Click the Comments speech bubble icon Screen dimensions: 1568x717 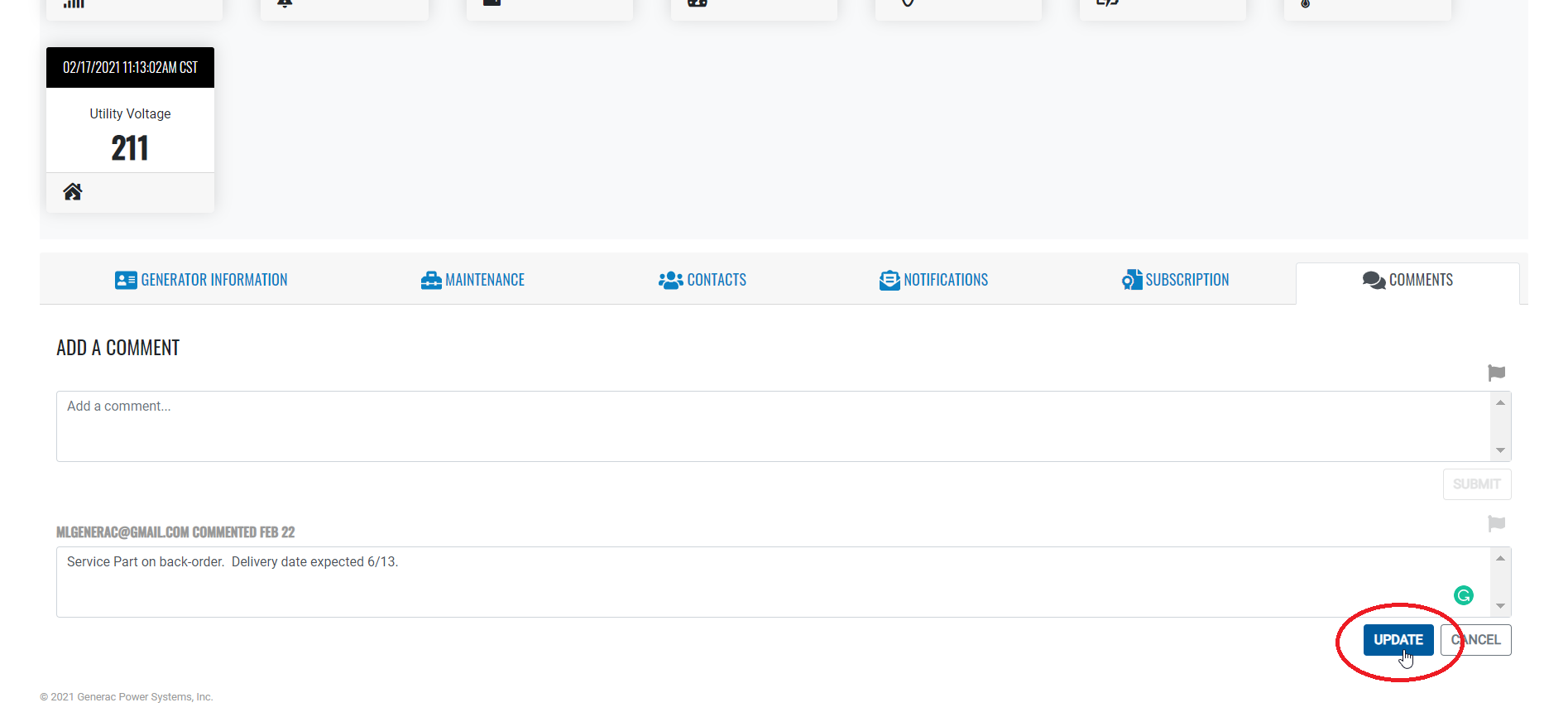1374,281
